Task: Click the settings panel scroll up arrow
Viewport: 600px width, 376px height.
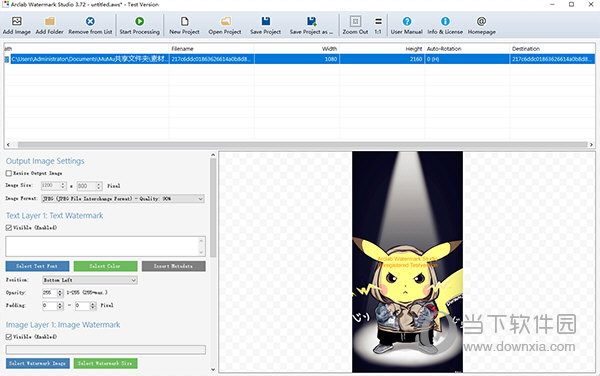Action: pos(213,155)
